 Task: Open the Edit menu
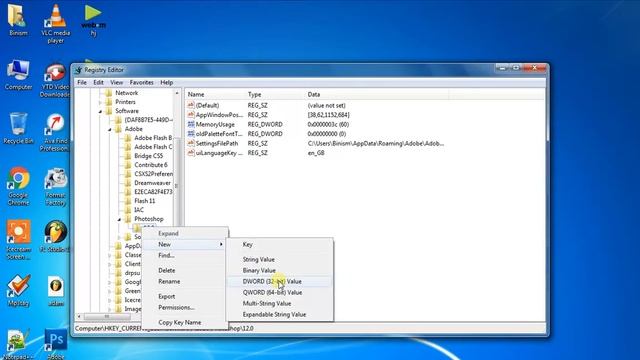[x=98, y=82]
